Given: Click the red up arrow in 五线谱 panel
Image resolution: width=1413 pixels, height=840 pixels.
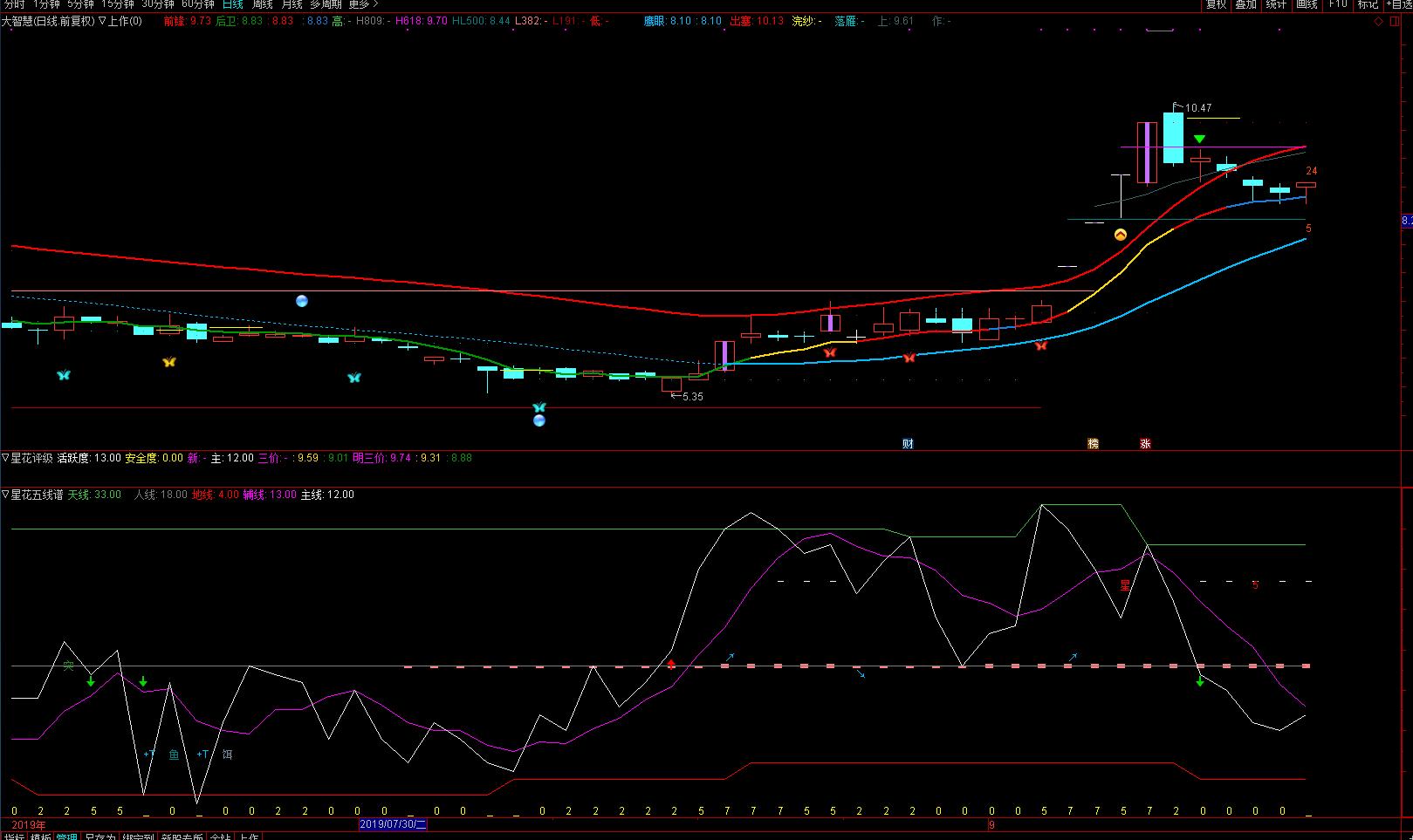Looking at the screenshot, I should (671, 665).
